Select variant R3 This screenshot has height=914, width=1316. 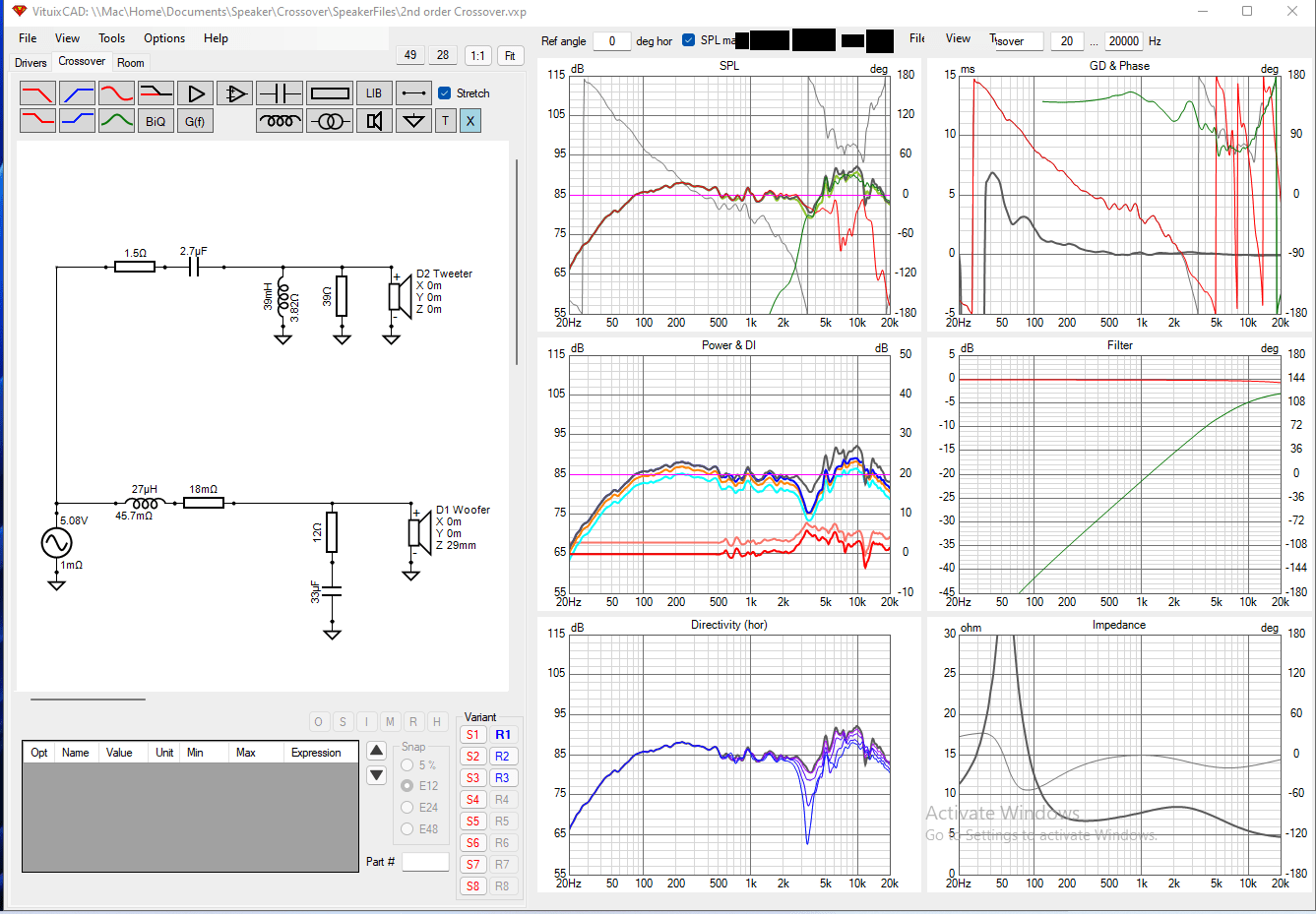coord(502,778)
